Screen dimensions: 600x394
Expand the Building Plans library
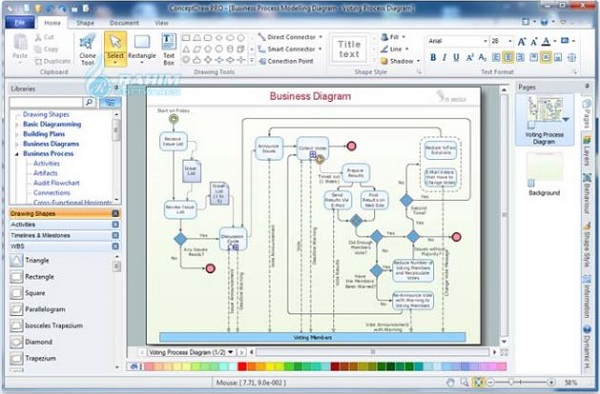(17, 135)
